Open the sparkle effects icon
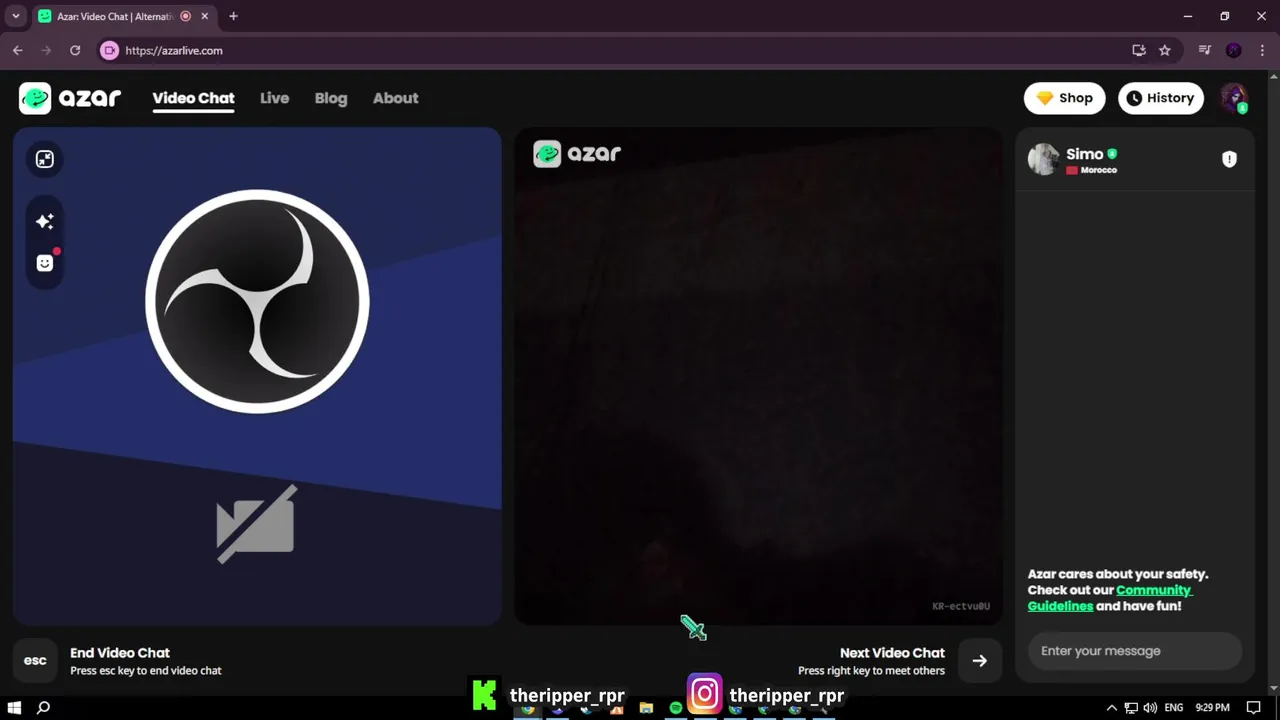 point(45,221)
